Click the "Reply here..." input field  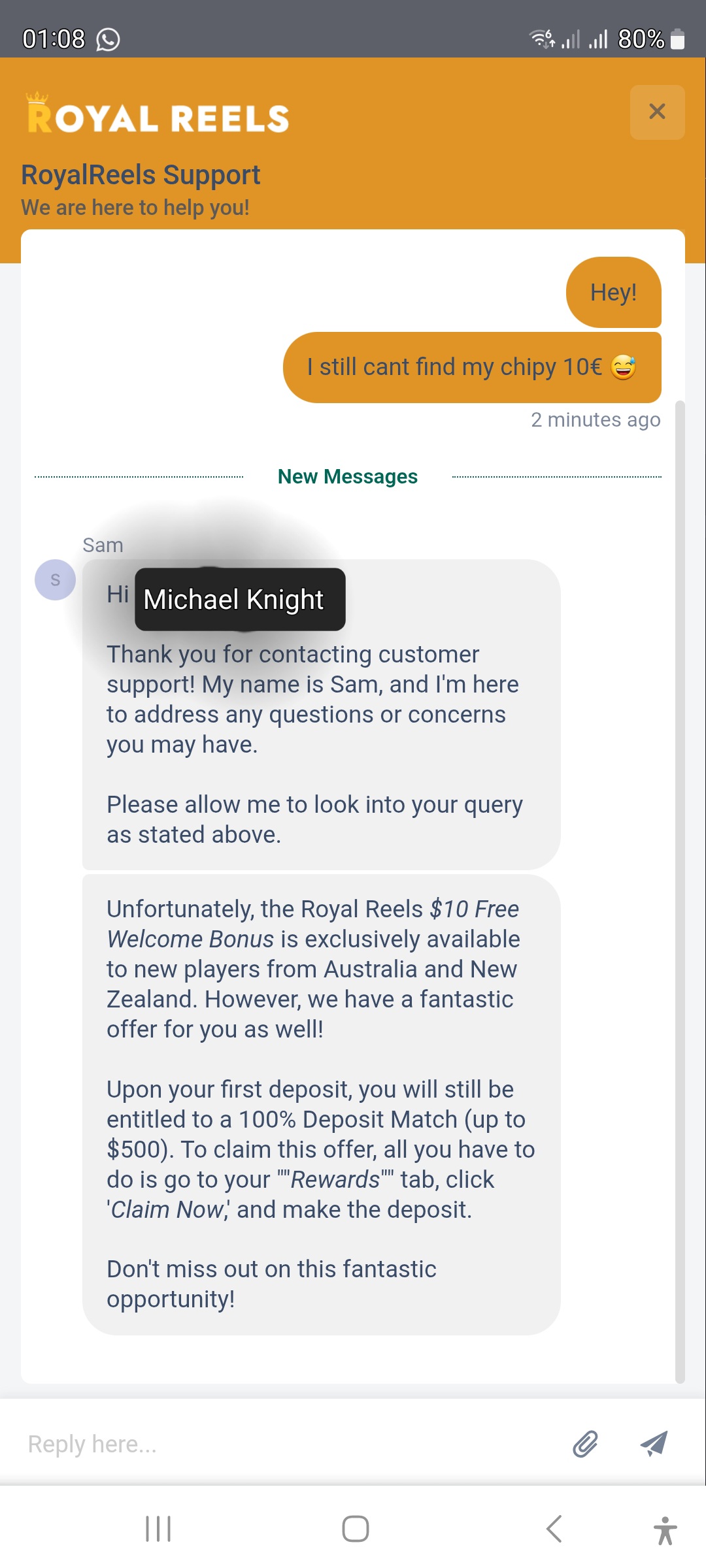click(288, 1444)
